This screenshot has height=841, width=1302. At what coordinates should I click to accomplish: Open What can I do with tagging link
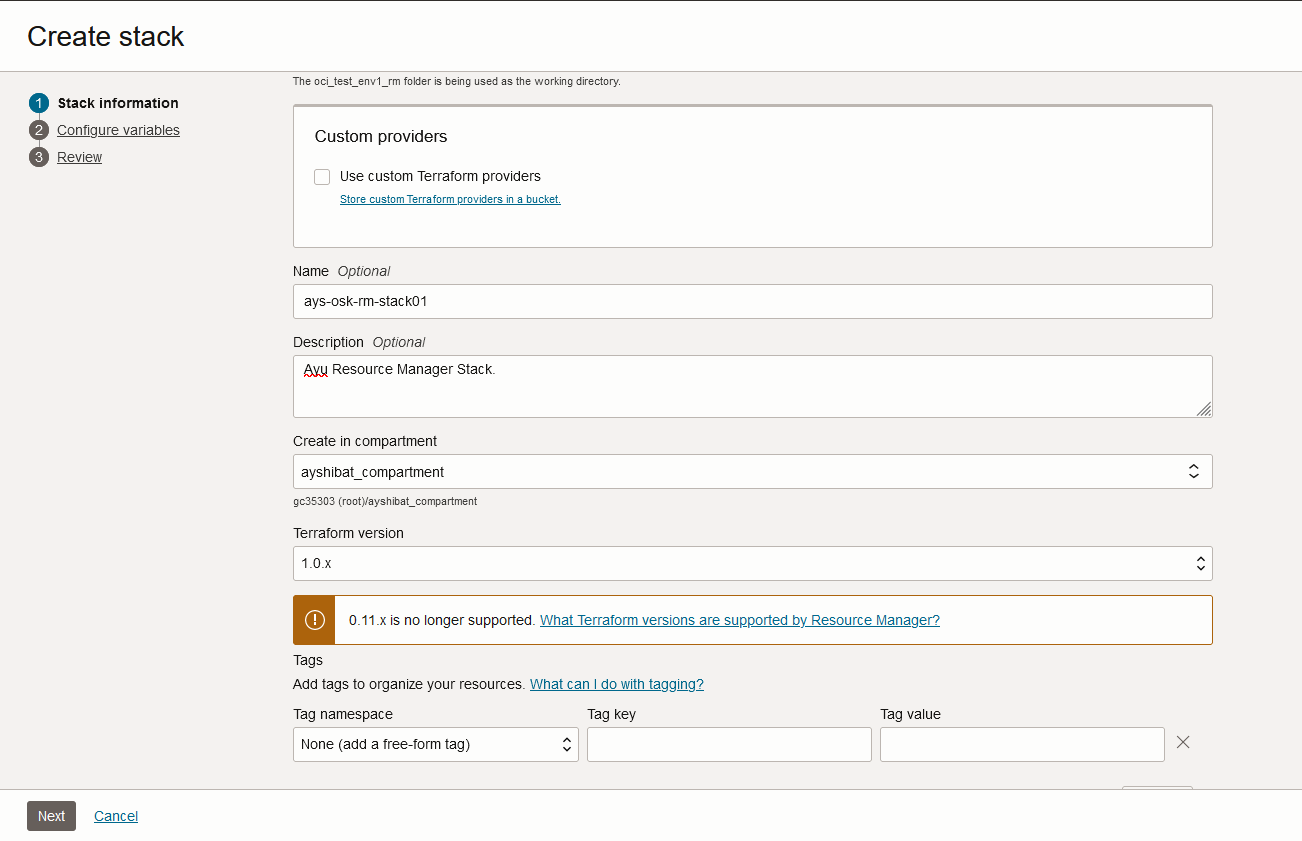click(x=616, y=684)
